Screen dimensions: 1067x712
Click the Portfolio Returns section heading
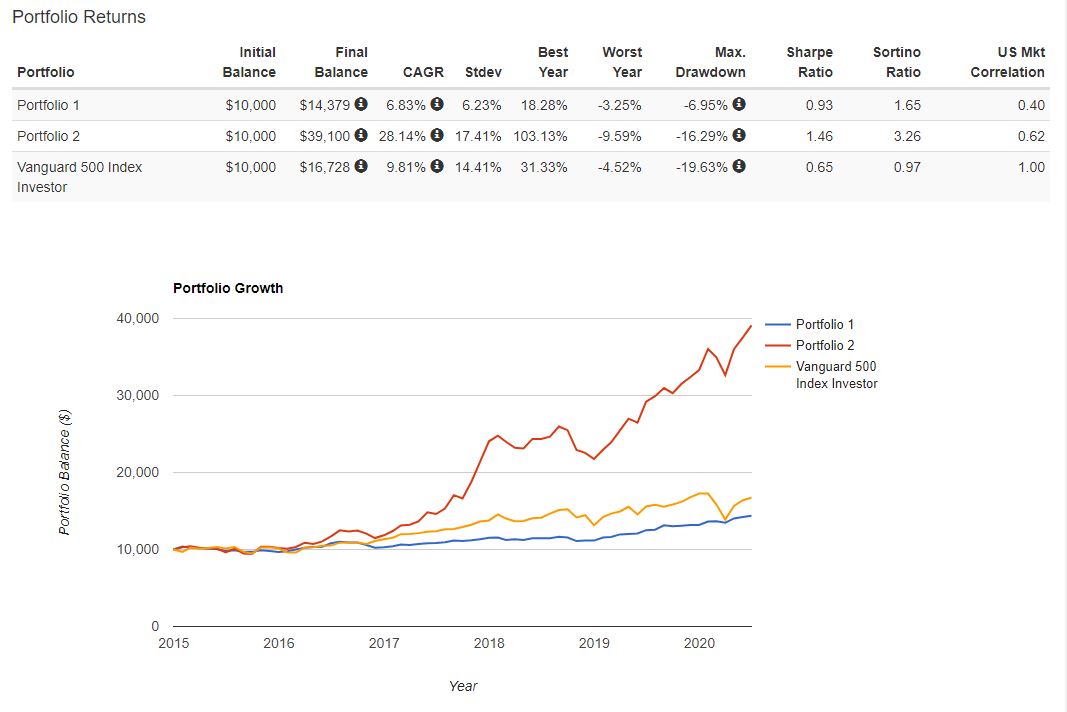(79, 17)
